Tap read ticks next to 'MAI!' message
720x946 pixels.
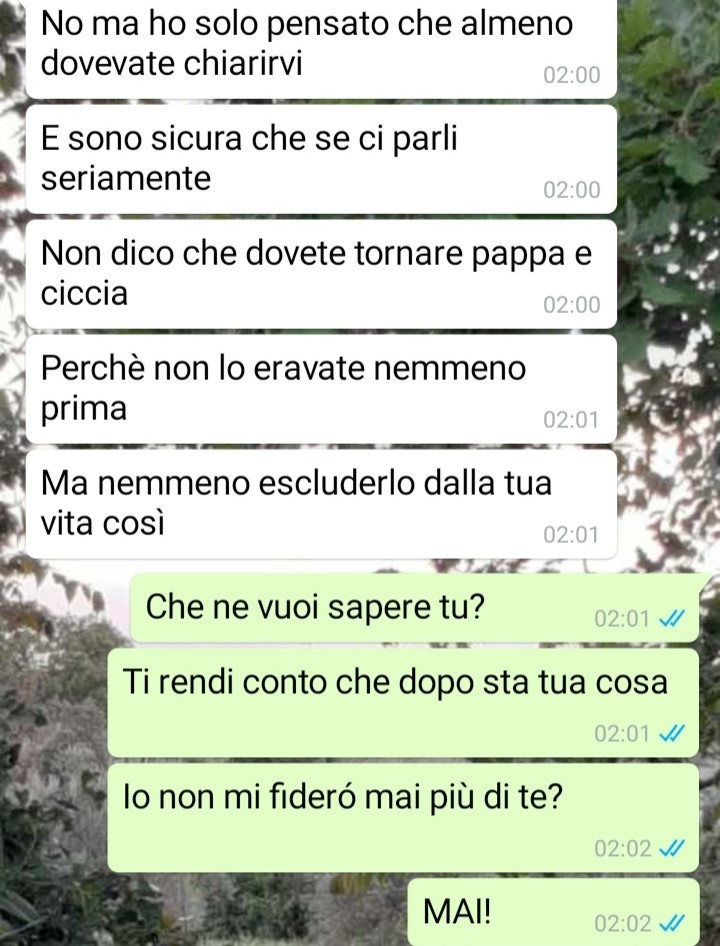click(672, 923)
